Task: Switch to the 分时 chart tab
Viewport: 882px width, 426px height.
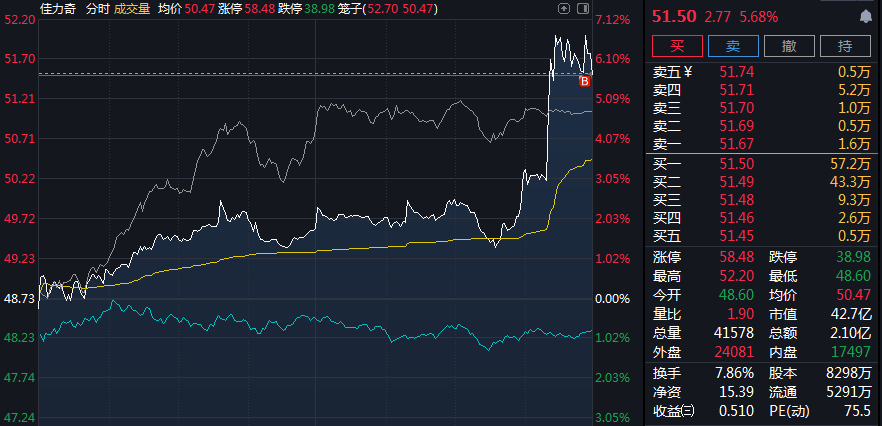Action: (x=97, y=8)
